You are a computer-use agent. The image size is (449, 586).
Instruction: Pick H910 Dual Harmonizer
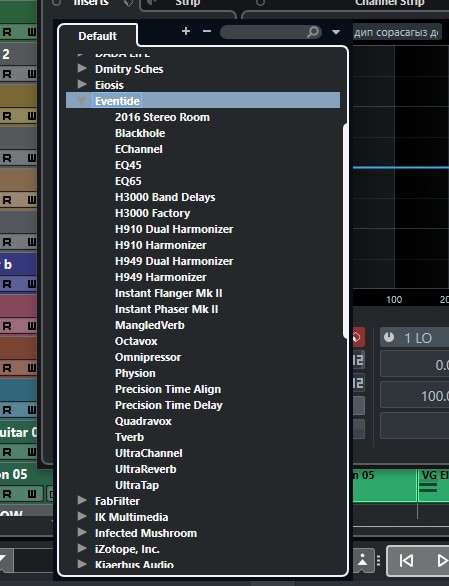click(174, 229)
